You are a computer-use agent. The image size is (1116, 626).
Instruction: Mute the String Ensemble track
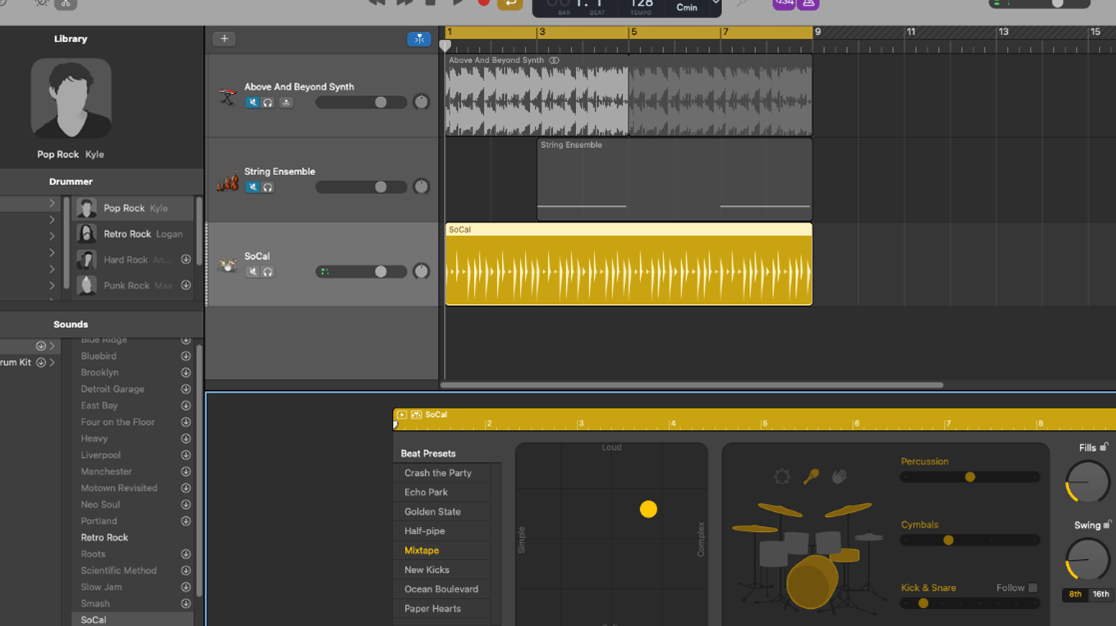pos(253,186)
